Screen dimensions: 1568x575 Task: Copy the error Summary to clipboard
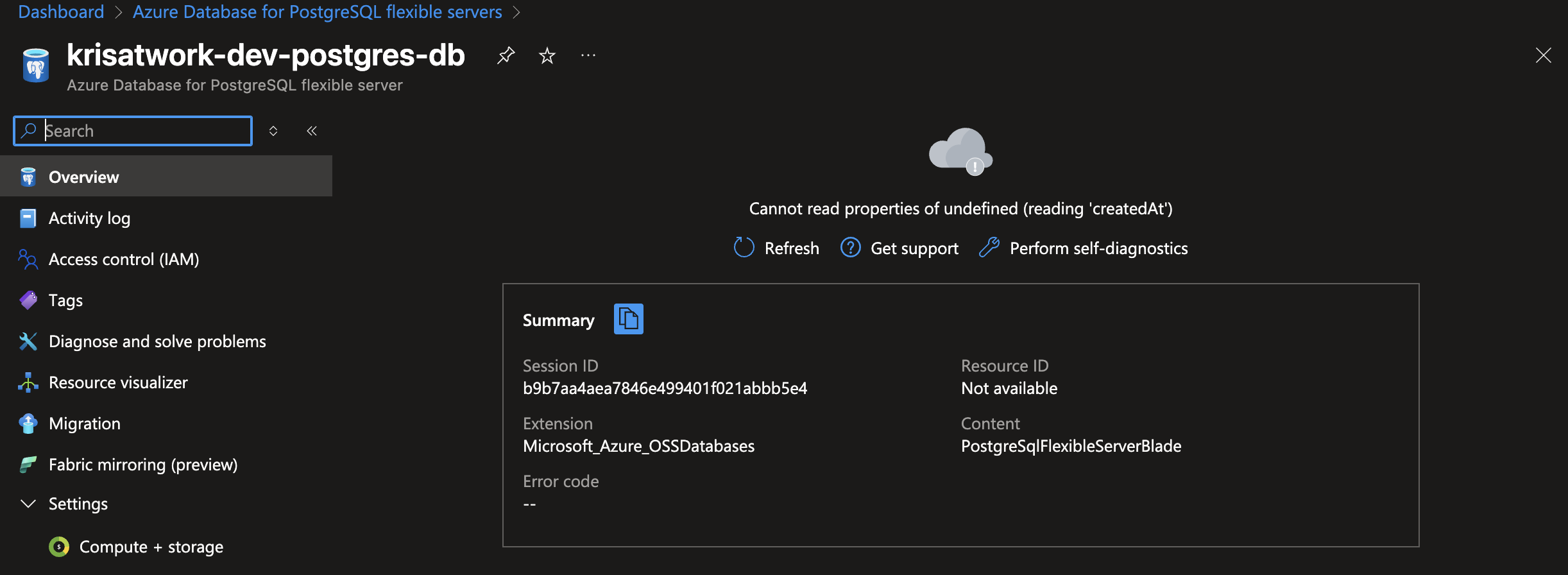coord(629,319)
